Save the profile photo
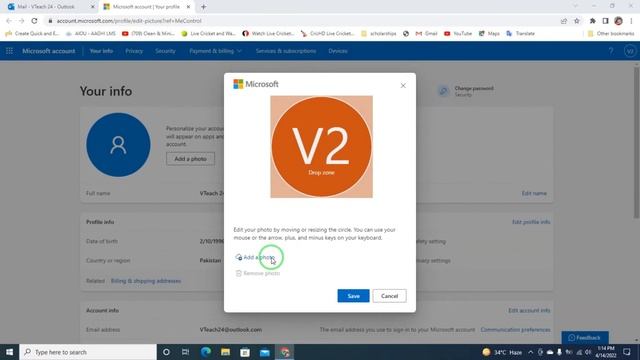This screenshot has width=640, height=360. [x=353, y=296]
